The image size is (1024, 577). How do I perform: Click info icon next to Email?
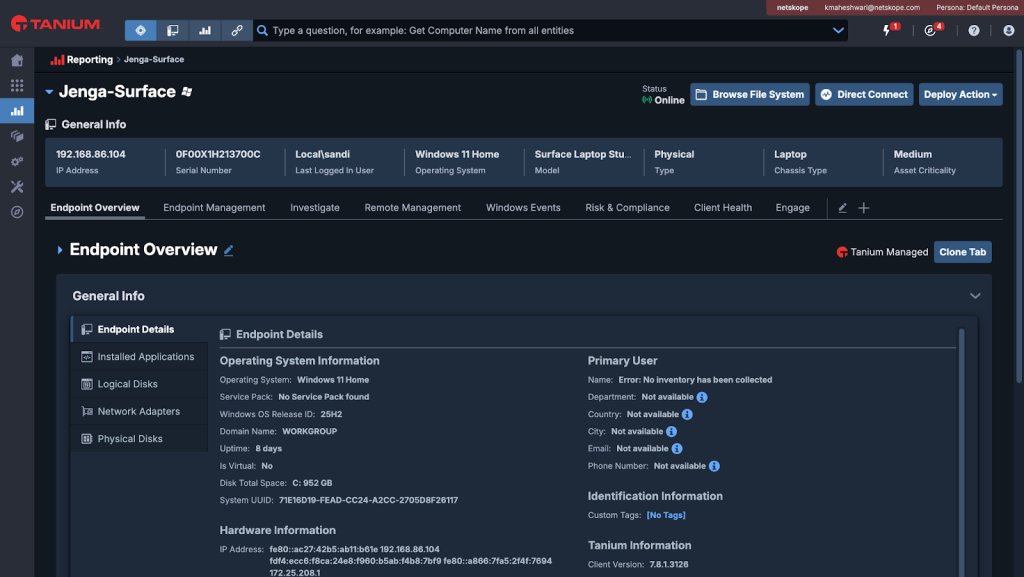coord(677,448)
